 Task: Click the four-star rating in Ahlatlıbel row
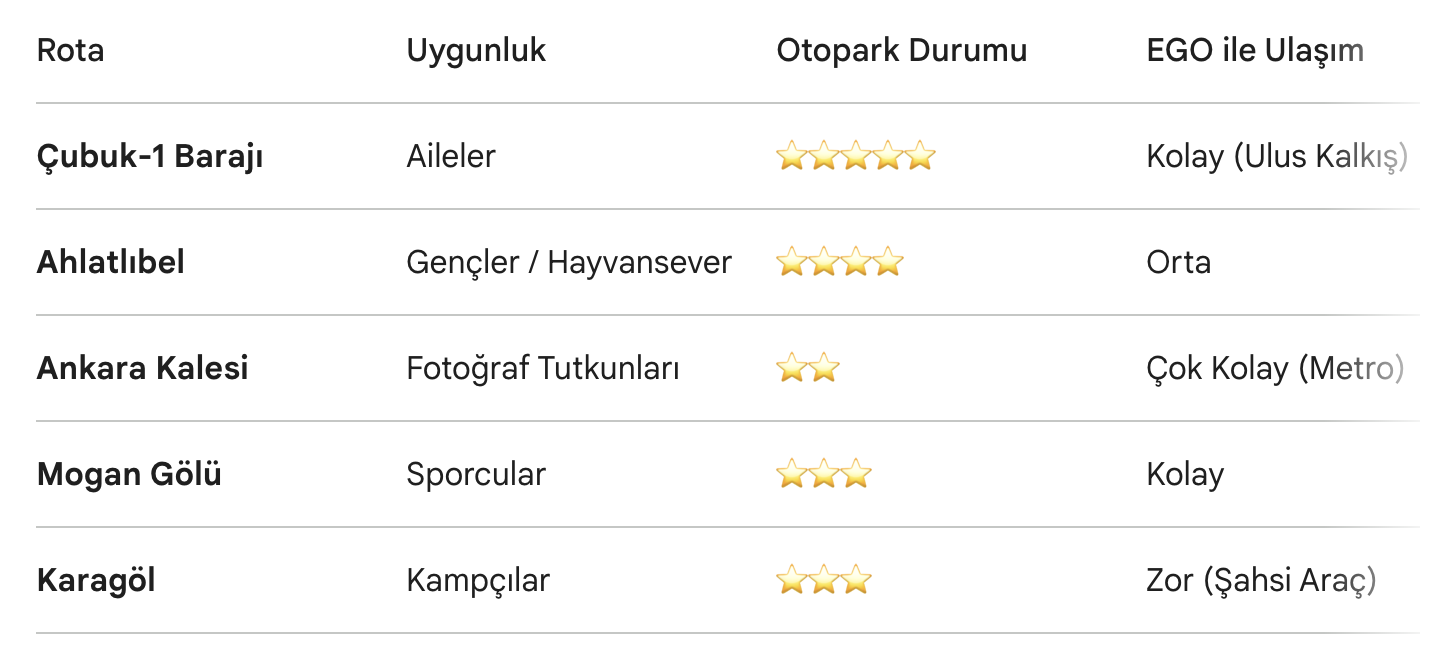point(839,263)
